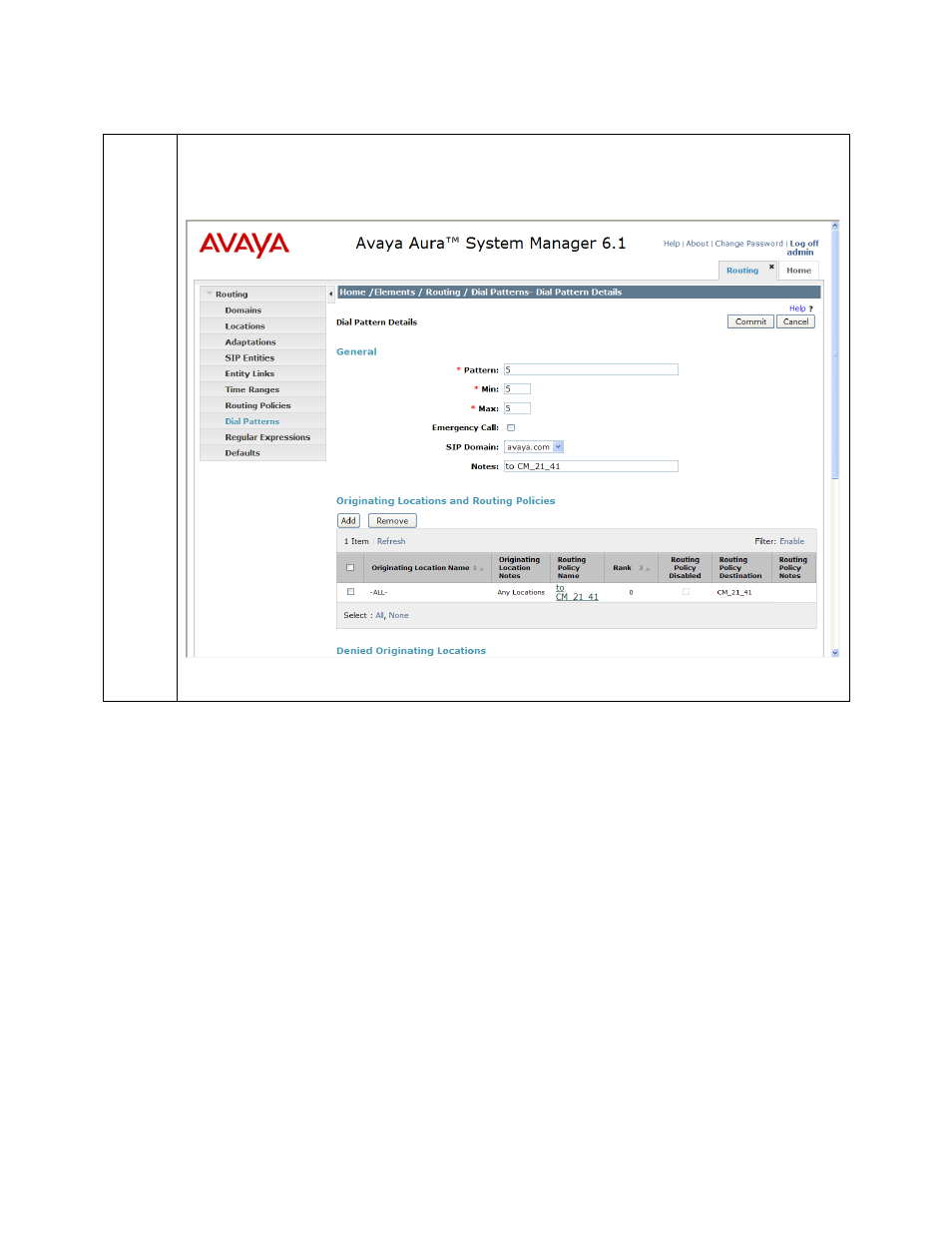
Task: Enable the table filter
Action: point(792,542)
